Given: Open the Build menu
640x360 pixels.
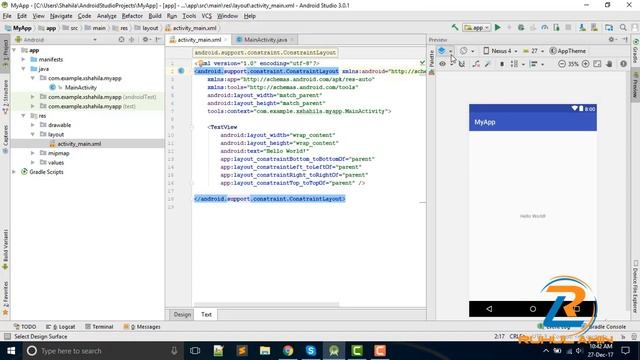Looking at the screenshot, I should pos(155,16).
